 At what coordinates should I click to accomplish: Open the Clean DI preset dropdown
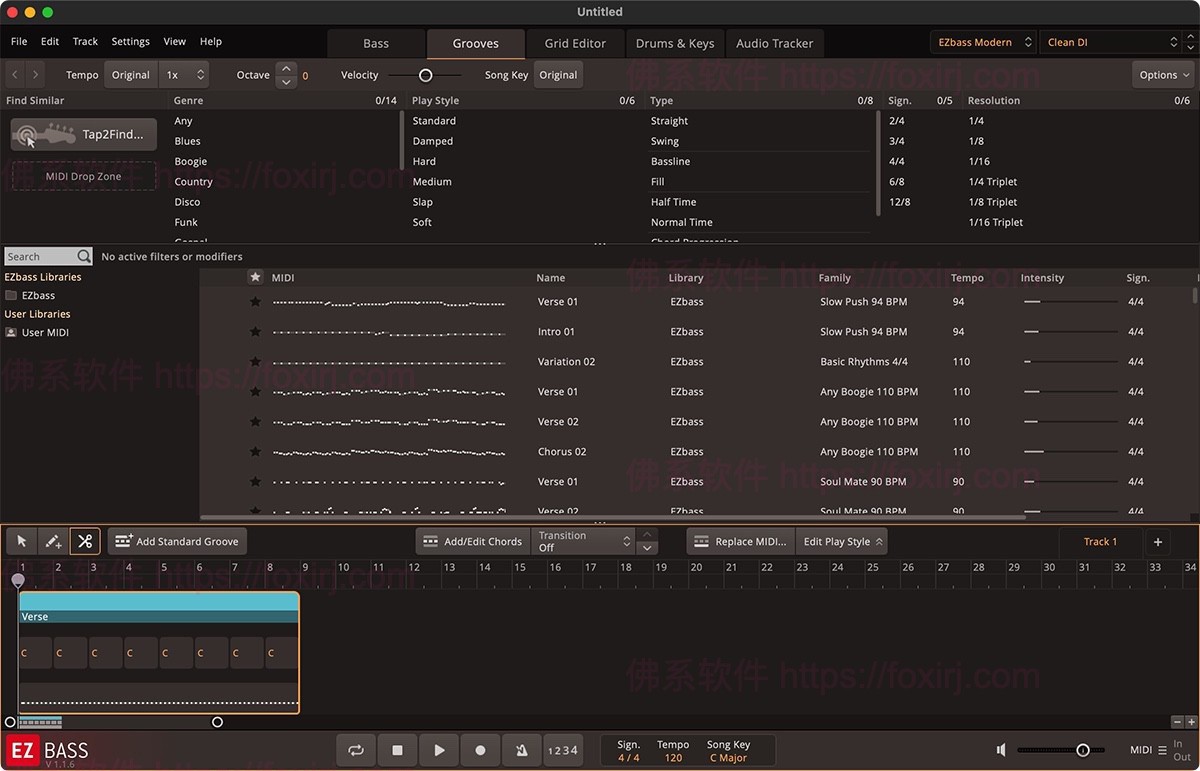pos(1110,43)
